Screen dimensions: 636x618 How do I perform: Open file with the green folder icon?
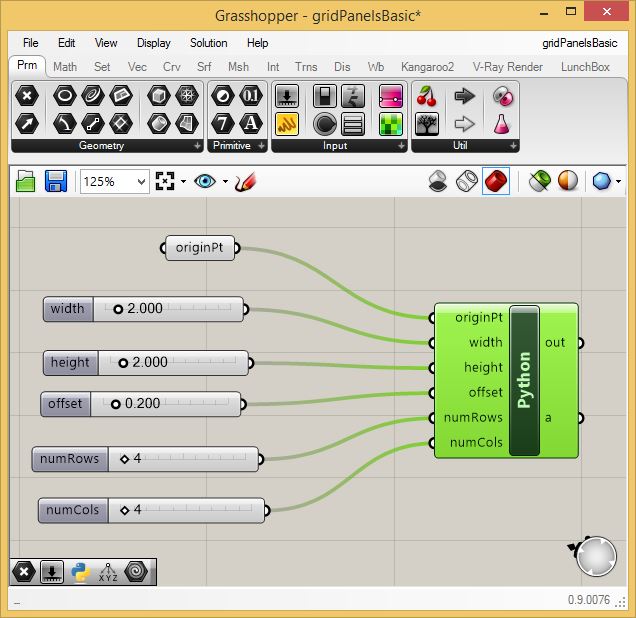tap(25, 181)
